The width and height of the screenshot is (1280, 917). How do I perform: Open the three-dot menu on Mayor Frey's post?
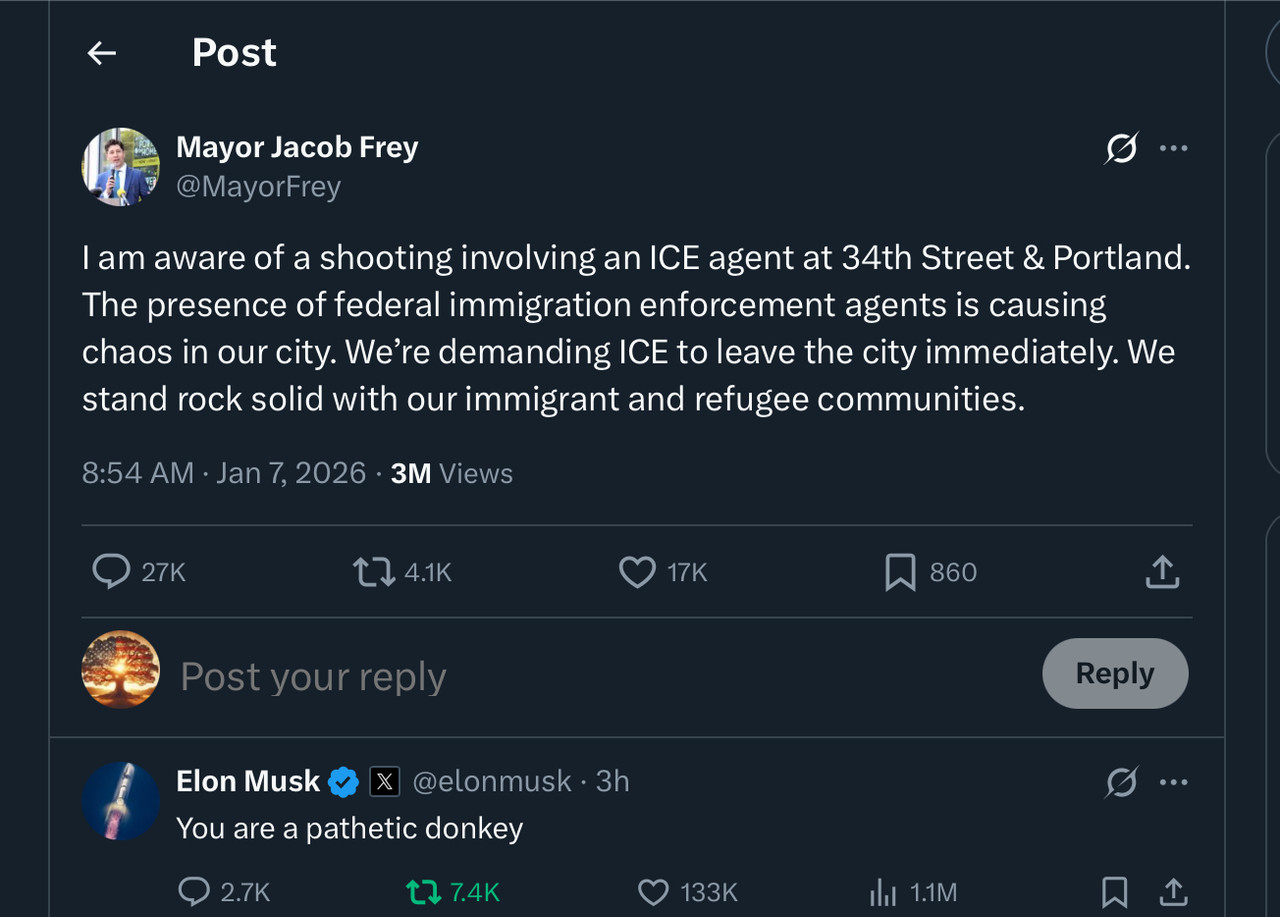click(x=1173, y=149)
